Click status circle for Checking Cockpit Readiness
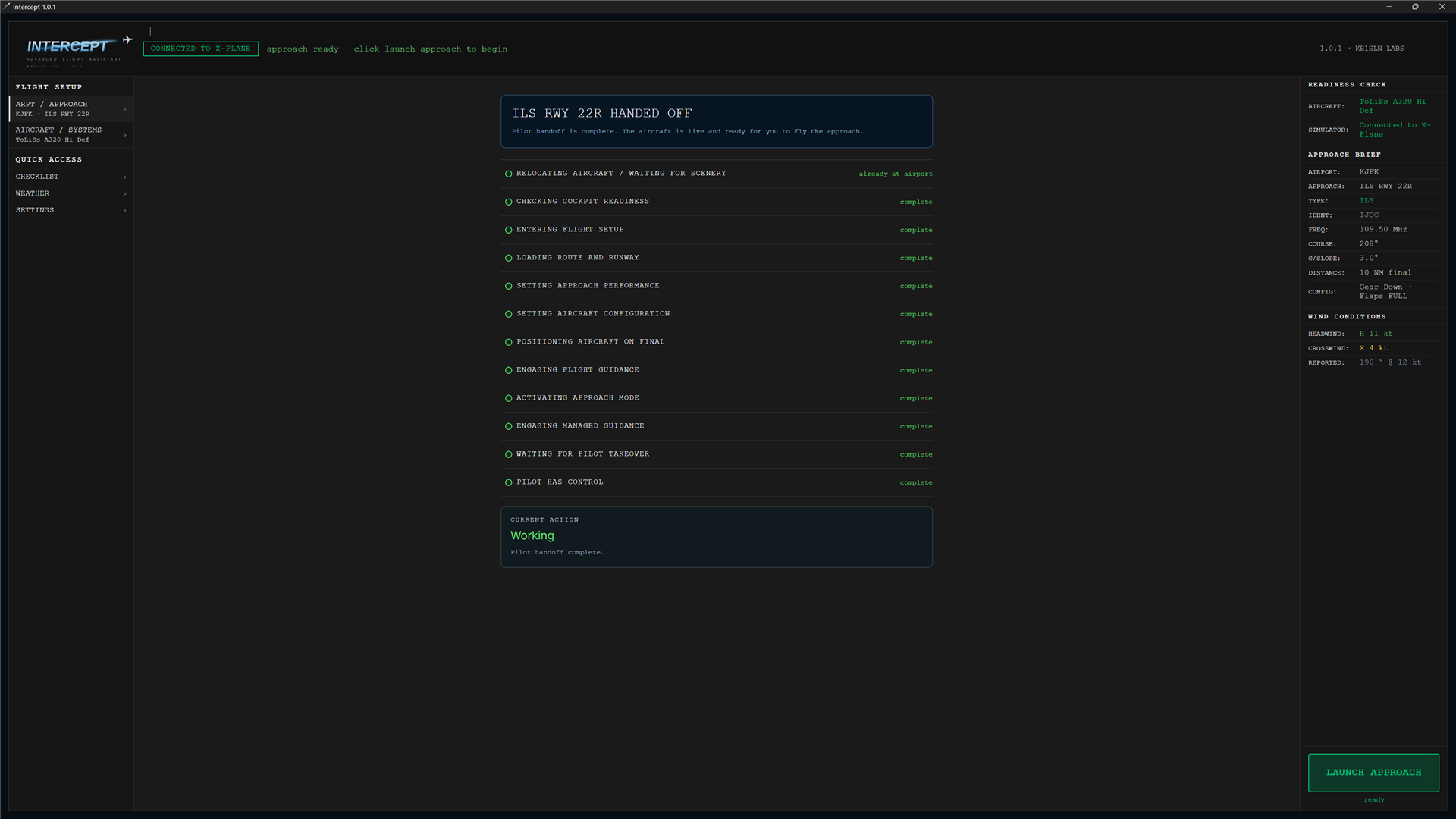 pyautogui.click(x=508, y=202)
